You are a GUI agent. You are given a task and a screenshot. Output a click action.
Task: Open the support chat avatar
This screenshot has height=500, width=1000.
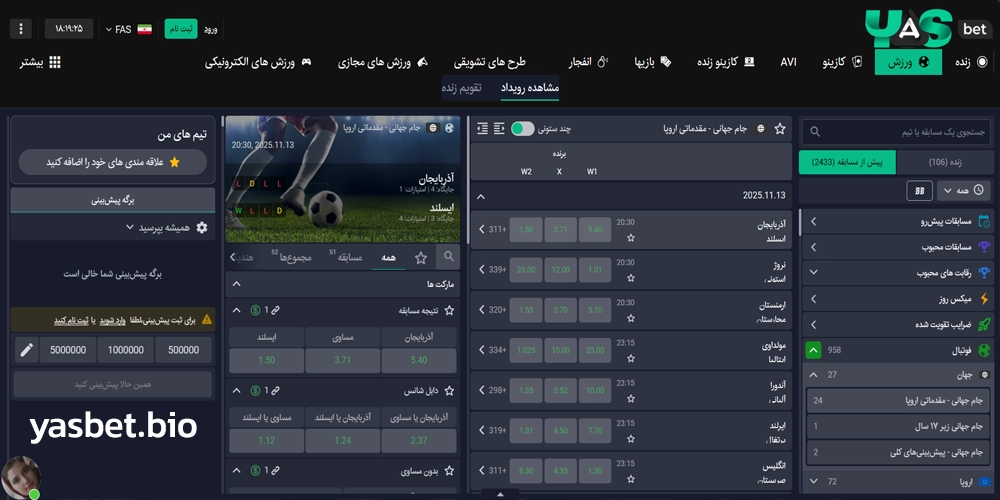coord(20,477)
